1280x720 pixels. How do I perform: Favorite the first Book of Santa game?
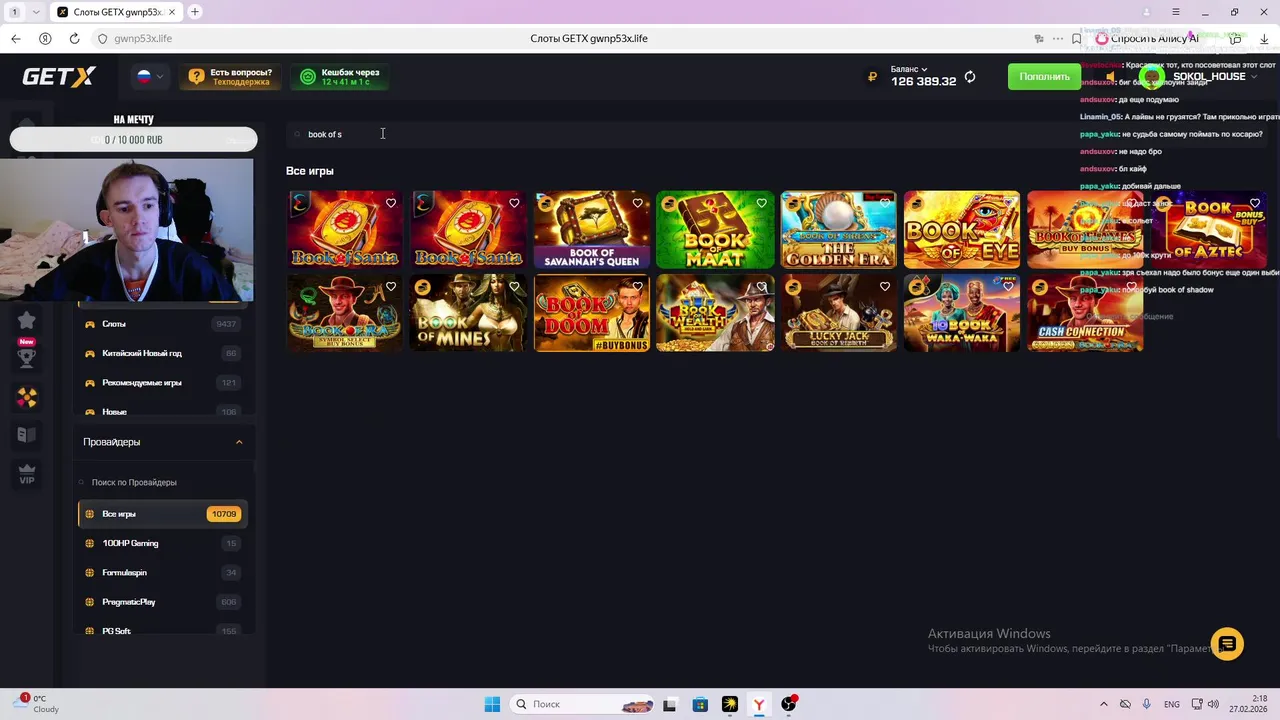391,203
